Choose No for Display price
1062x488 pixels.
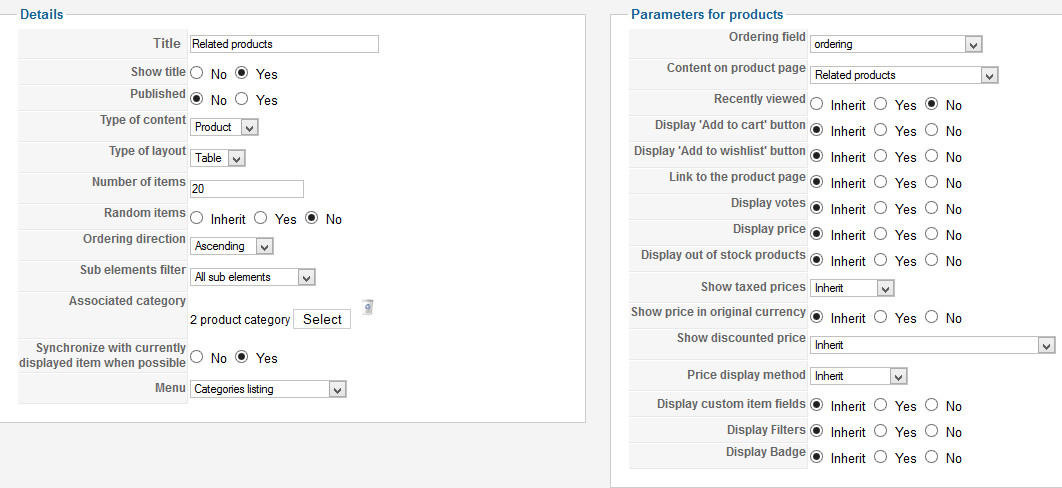(933, 234)
